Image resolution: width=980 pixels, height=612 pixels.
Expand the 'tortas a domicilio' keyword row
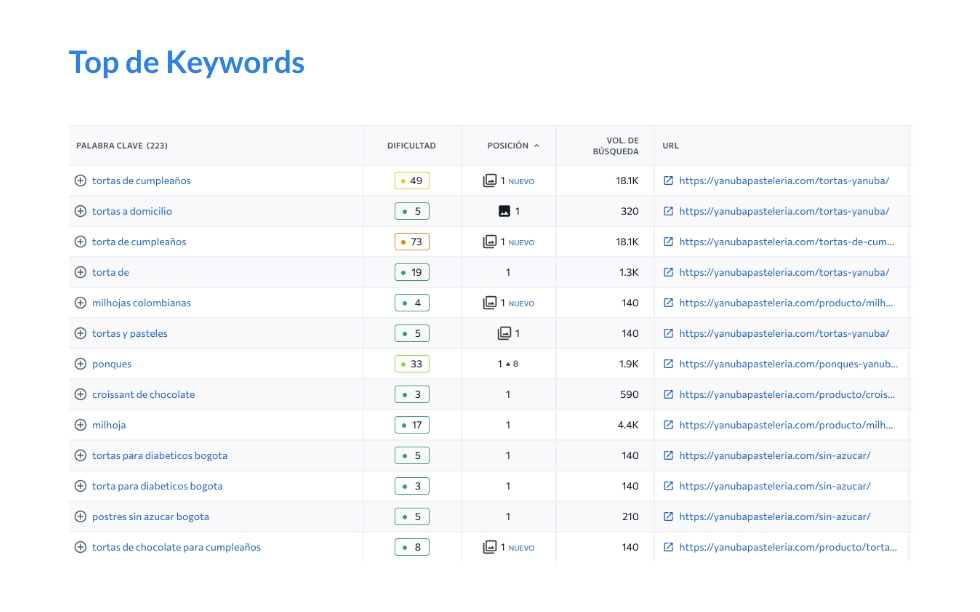pyautogui.click(x=80, y=211)
